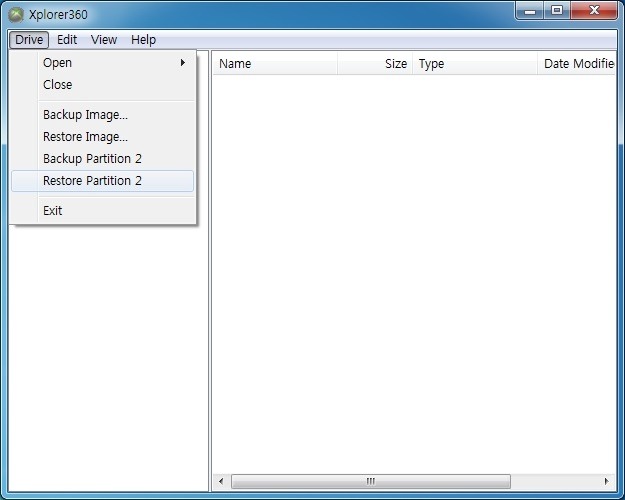Click the Xplorer360 app icon in title bar

click(16, 15)
